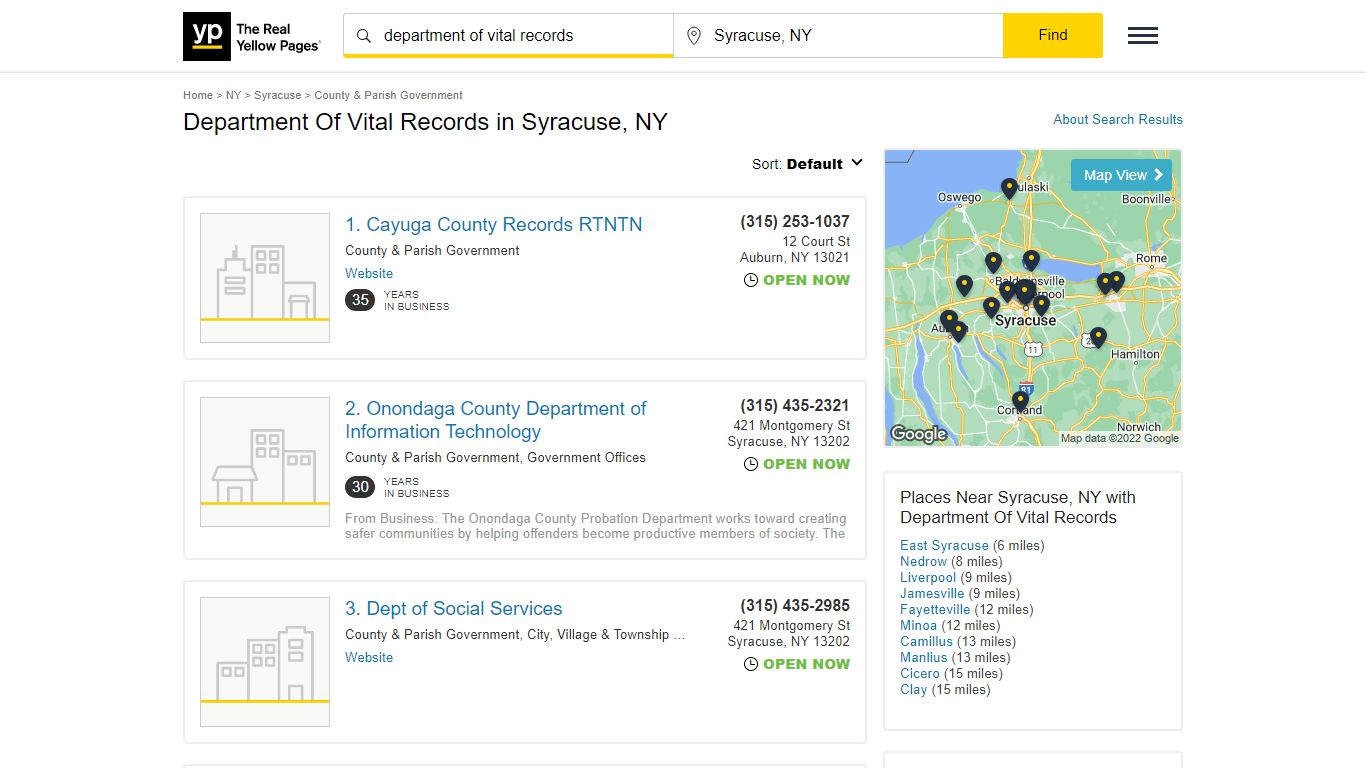The width and height of the screenshot is (1366, 768).
Task: Click the 30 years in business badge
Action: click(x=360, y=487)
